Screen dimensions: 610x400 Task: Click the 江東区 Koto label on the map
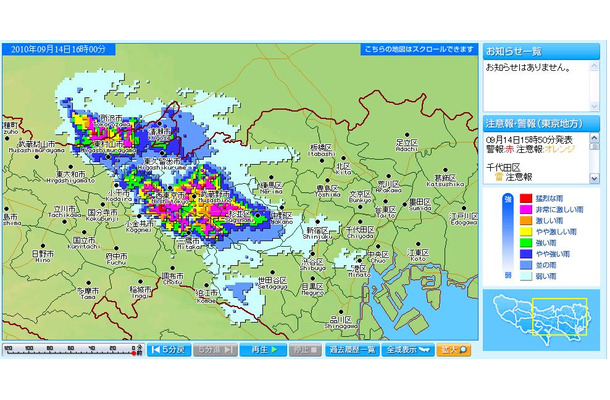(418, 255)
